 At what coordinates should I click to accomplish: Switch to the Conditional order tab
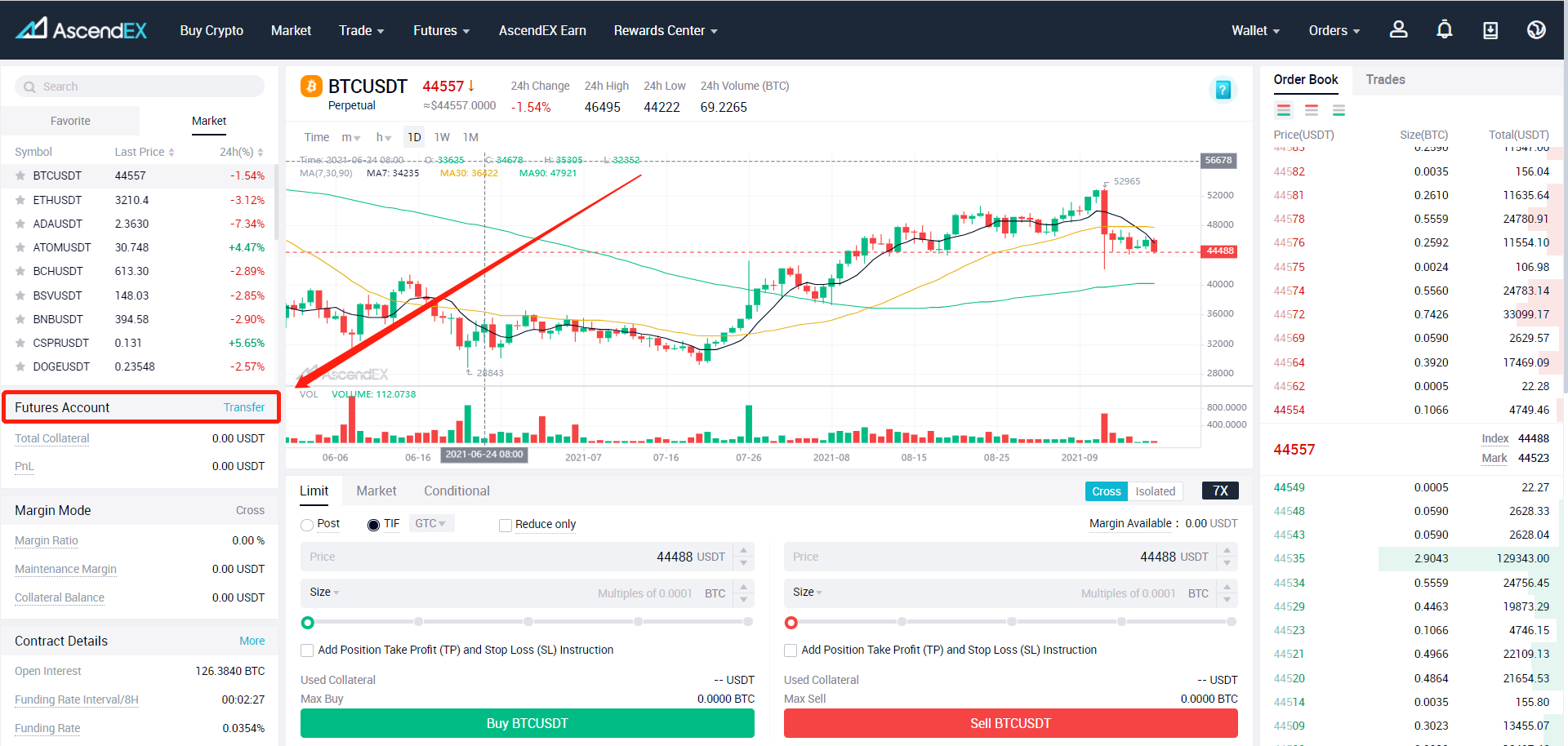tap(457, 491)
